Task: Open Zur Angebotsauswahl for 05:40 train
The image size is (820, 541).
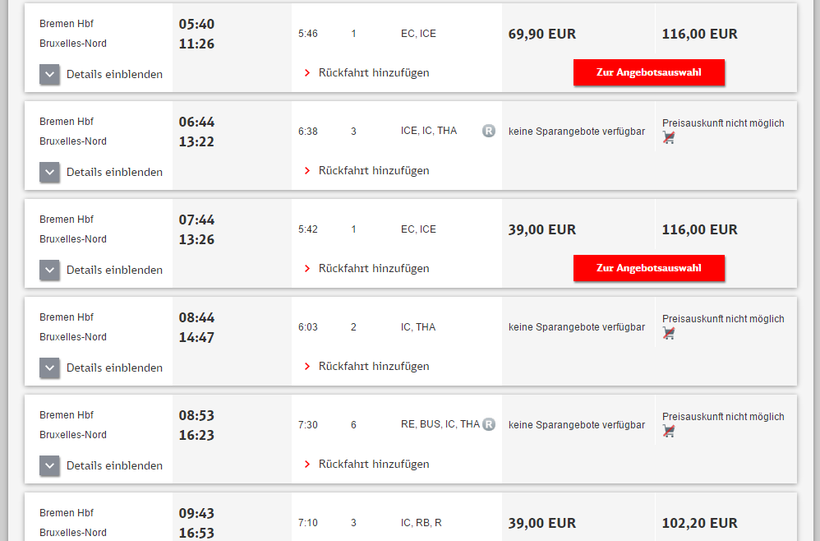Action: pyautogui.click(x=648, y=72)
